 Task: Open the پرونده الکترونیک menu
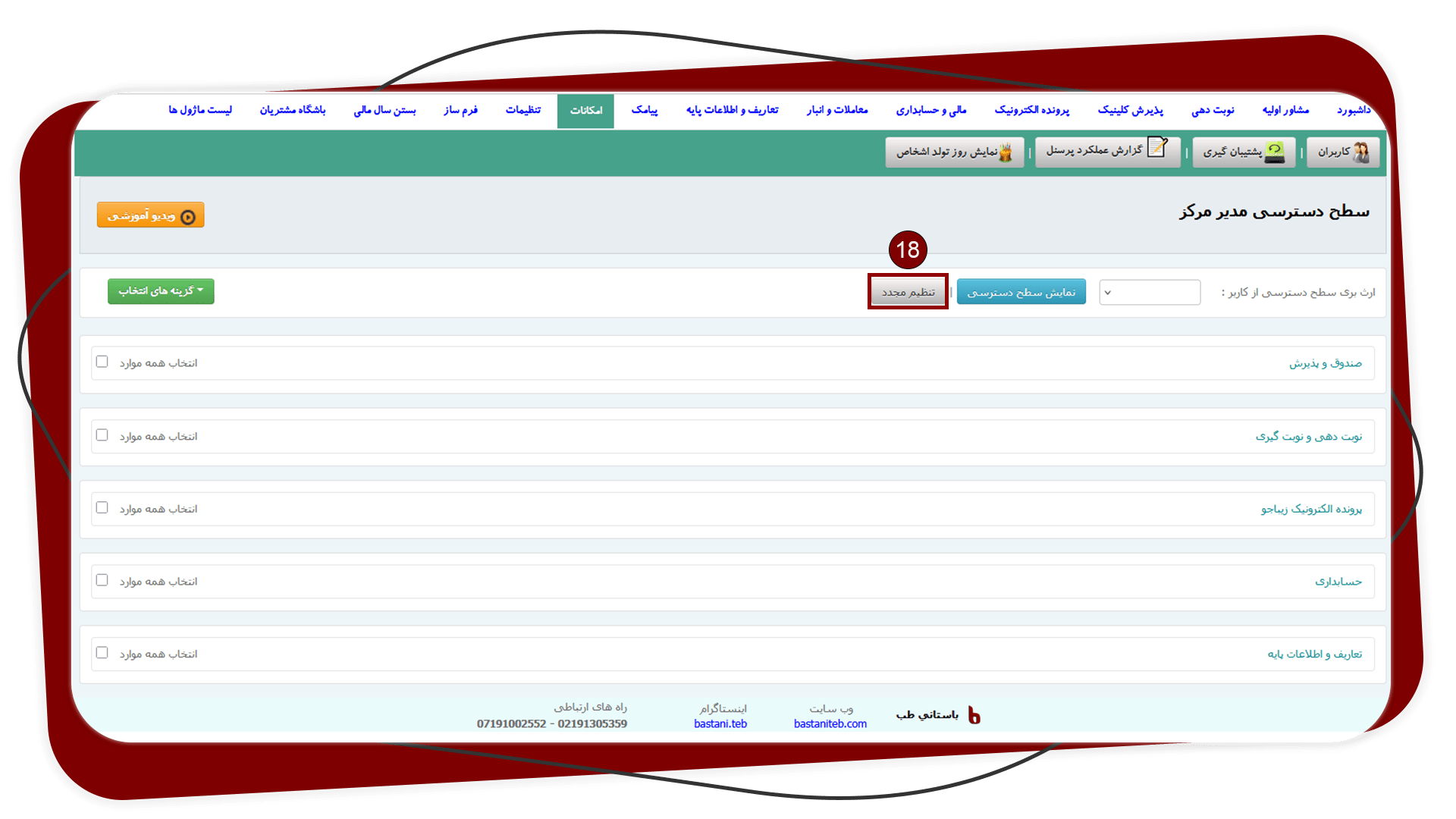coord(1032,111)
